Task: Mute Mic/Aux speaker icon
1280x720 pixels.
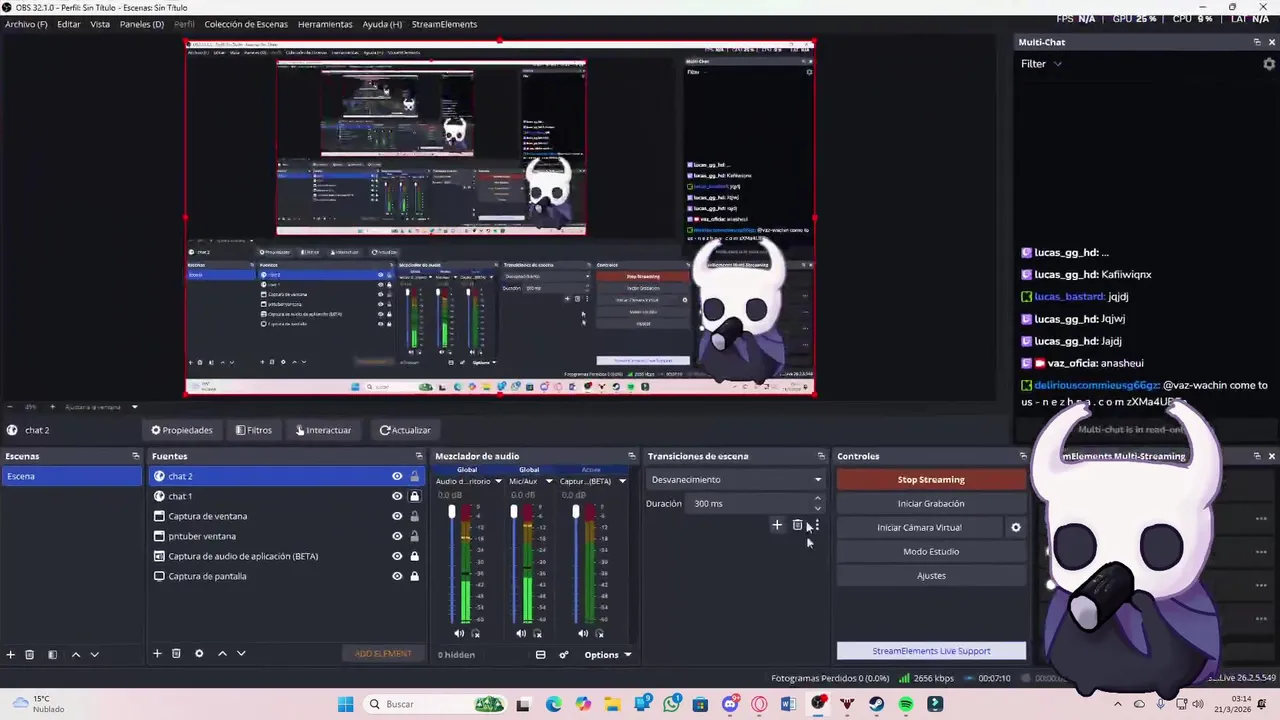Action: click(x=521, y=633)
